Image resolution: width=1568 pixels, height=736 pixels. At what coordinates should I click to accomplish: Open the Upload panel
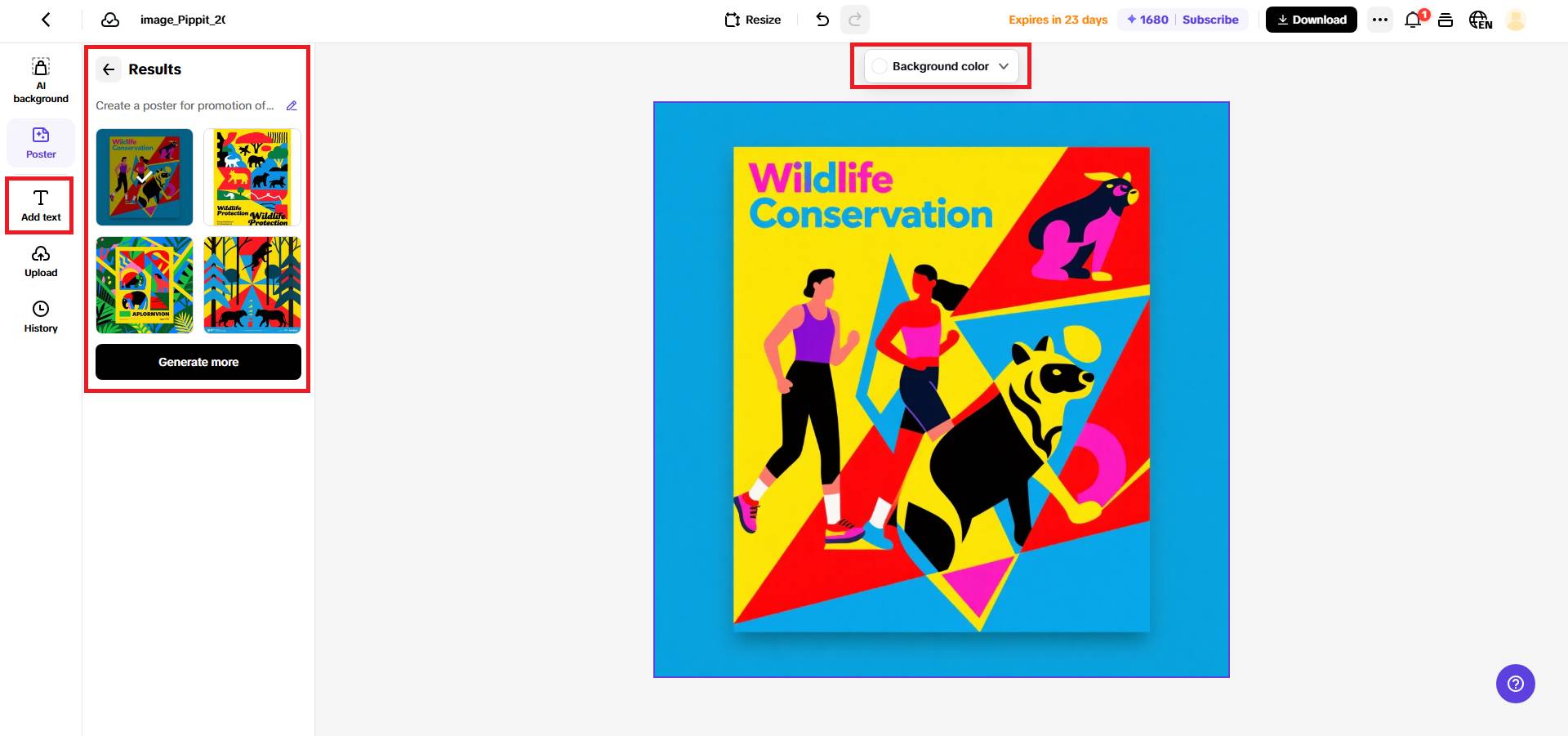click(x=41, y=261)
